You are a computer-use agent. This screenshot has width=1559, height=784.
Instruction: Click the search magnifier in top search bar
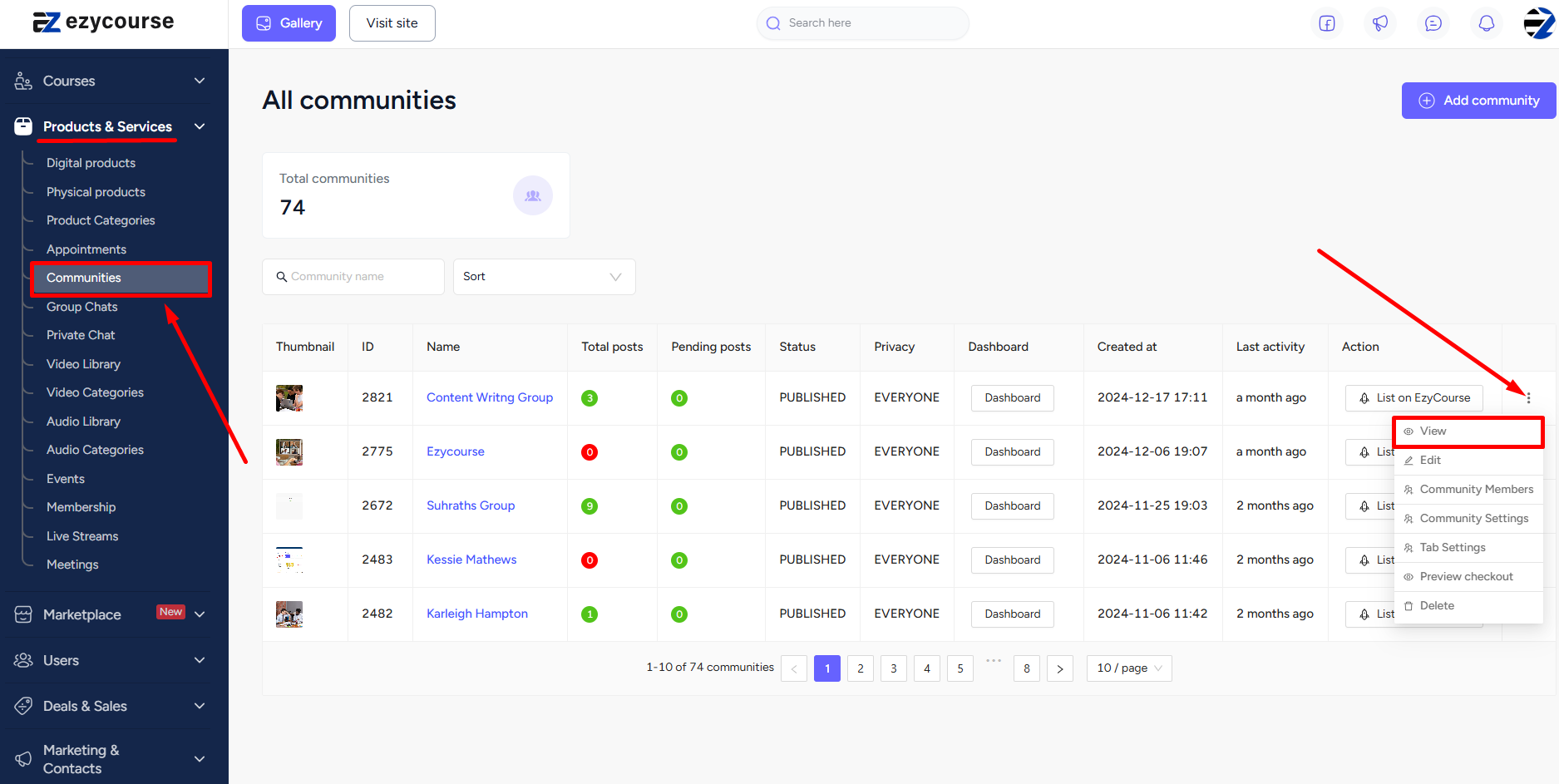(773, 23)
